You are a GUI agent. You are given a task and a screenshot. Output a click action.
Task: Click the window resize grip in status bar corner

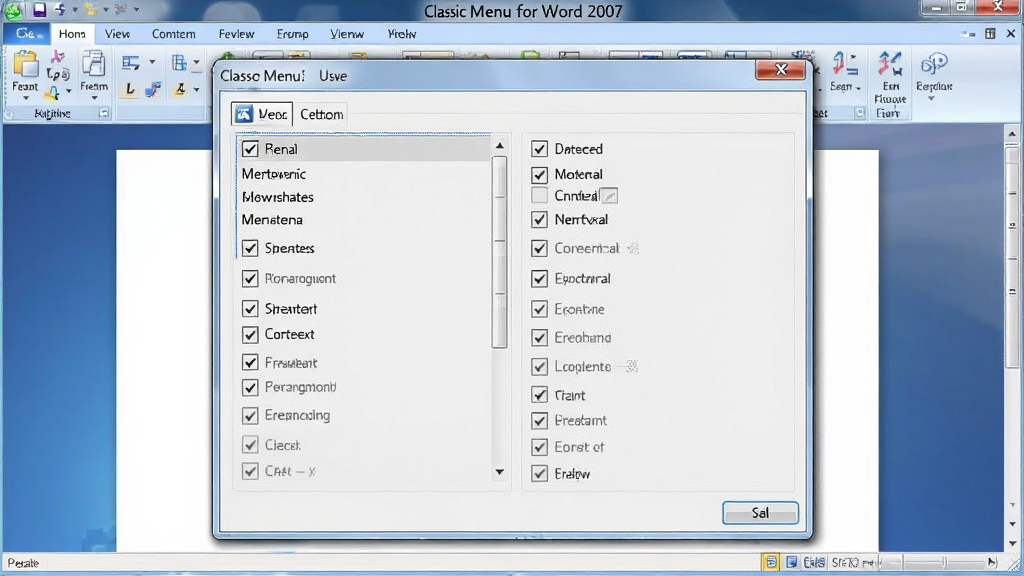1015,564
